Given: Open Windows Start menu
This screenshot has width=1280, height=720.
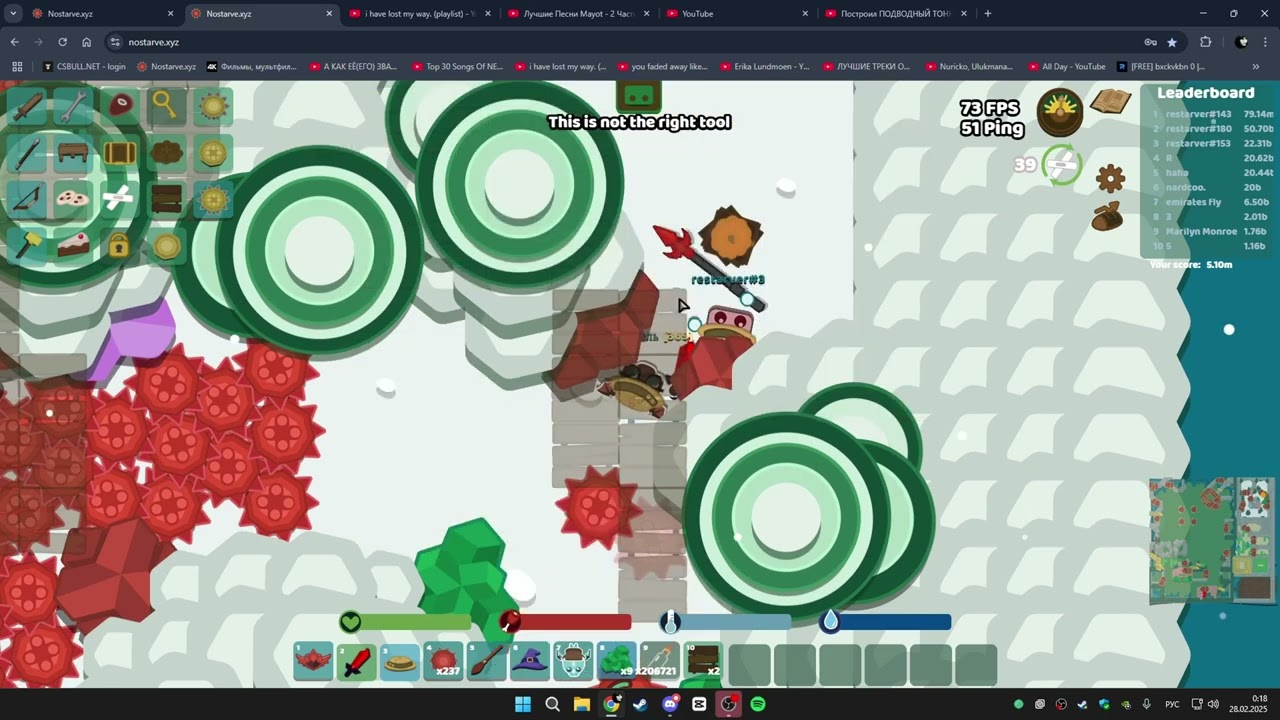Looking at the screenshot, I should 523,704.
